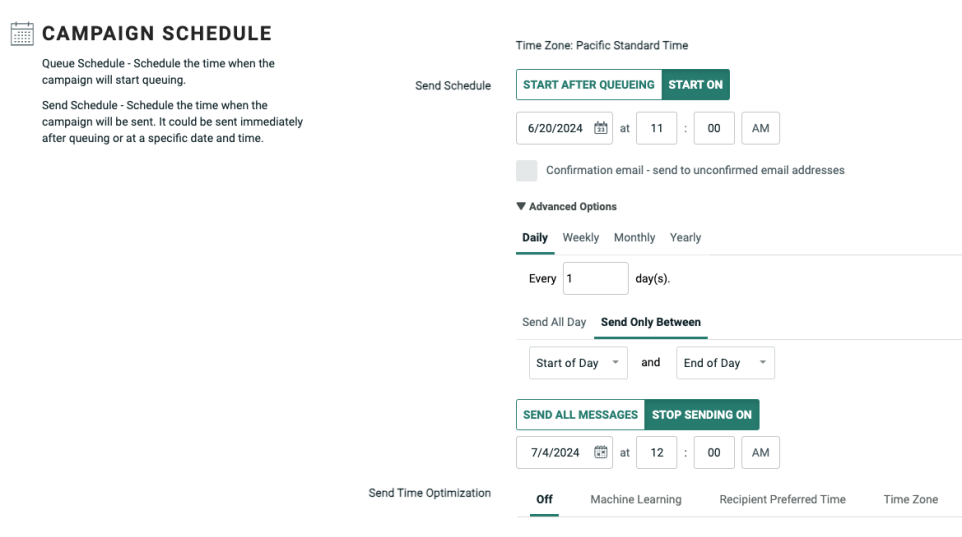Collapse the Advanced Options section

tap(567, 207)
